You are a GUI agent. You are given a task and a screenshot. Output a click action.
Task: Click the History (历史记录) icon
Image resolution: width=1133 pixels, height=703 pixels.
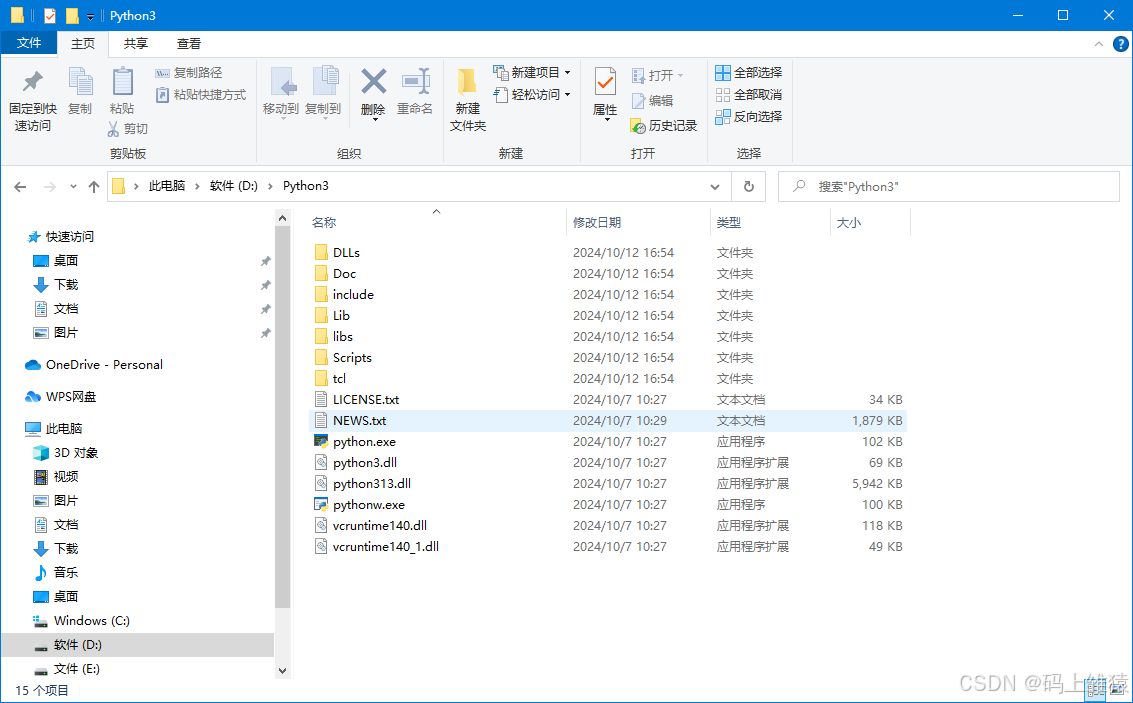coord(637,126)
